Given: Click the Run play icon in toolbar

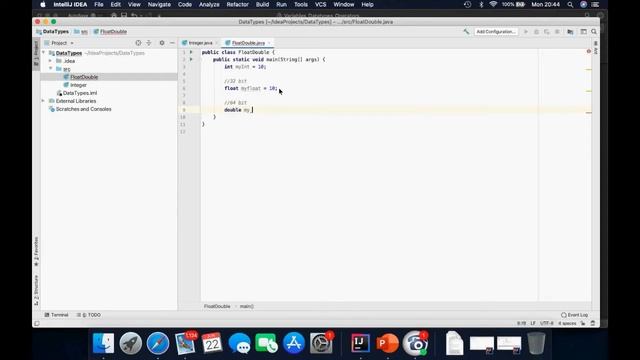Looking at the screenshot, I should pyautogui.click(x=526, y=31).
